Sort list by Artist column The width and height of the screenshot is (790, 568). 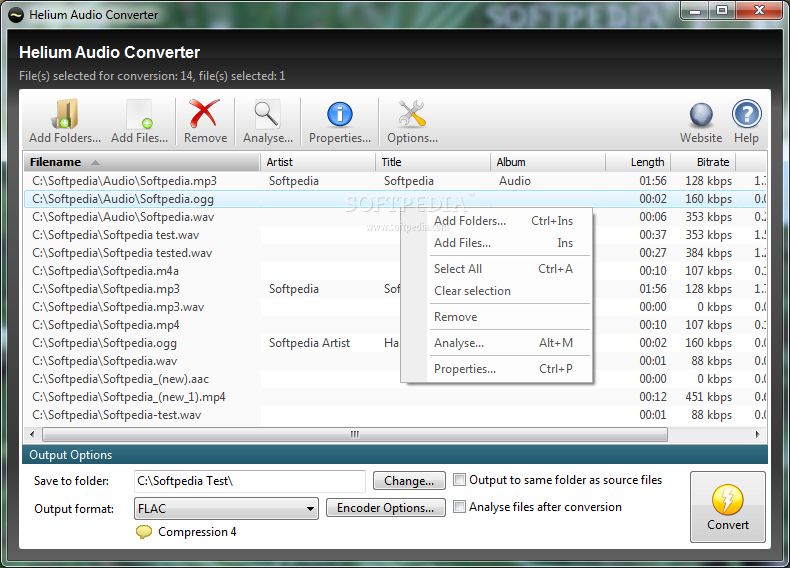[317, 162]
